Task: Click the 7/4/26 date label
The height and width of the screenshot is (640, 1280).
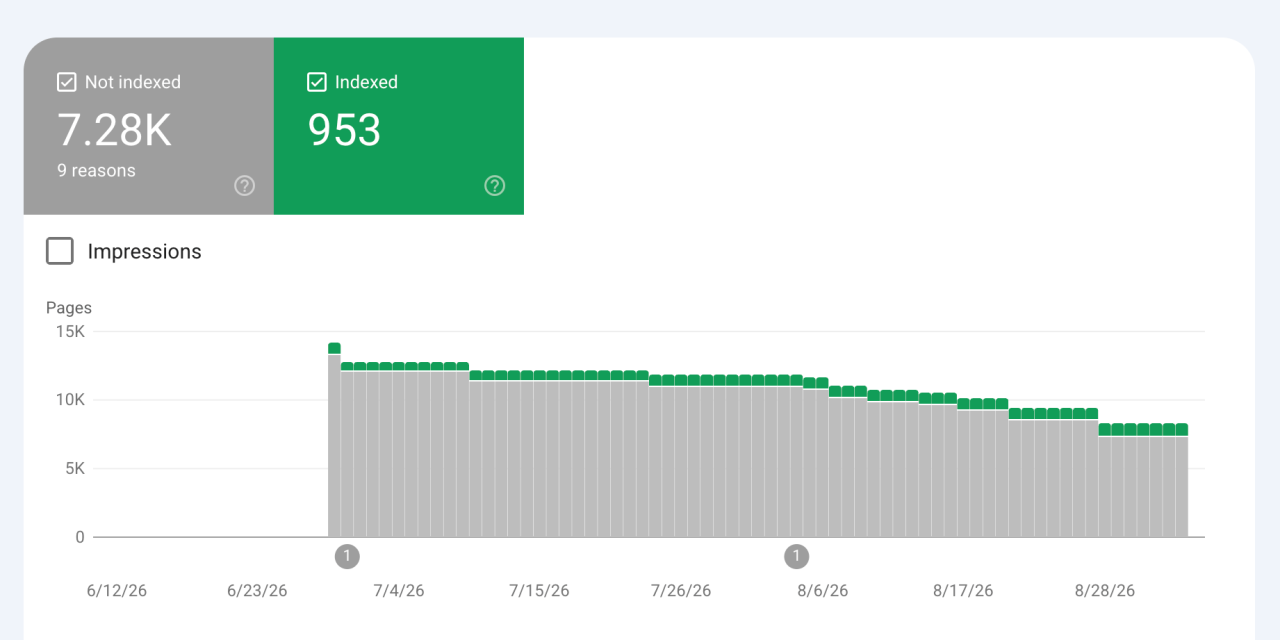Action: pos(399,591)
